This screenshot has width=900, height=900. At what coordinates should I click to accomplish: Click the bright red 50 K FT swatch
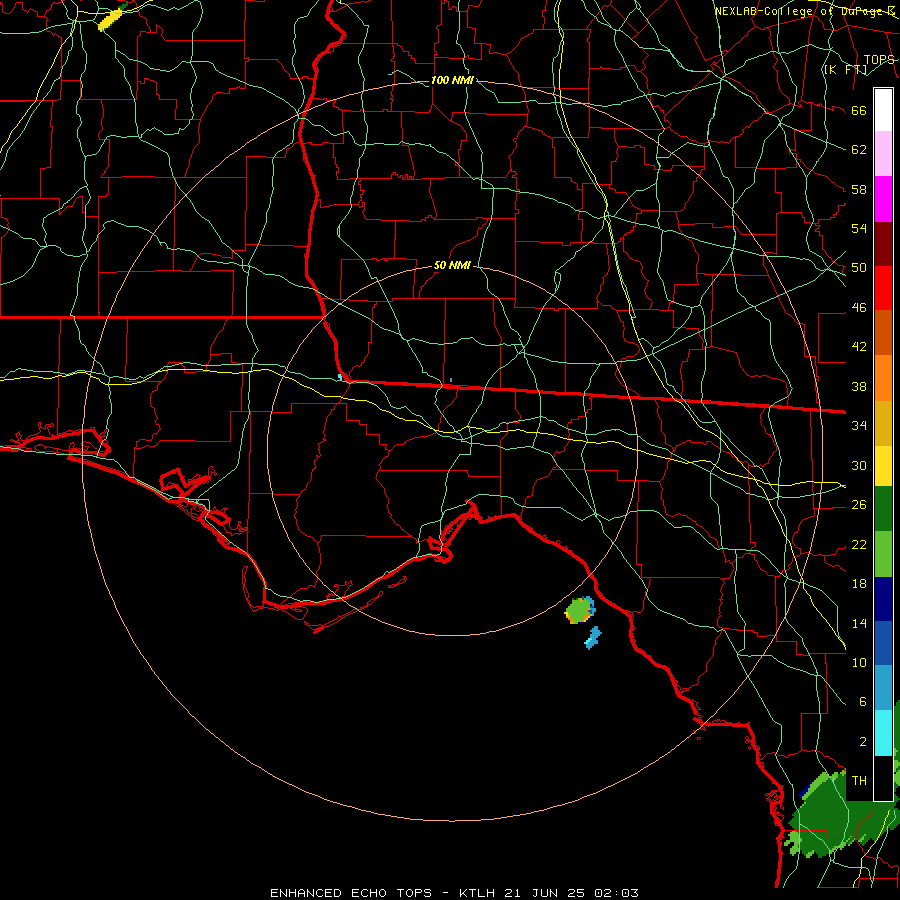[883, 288]
